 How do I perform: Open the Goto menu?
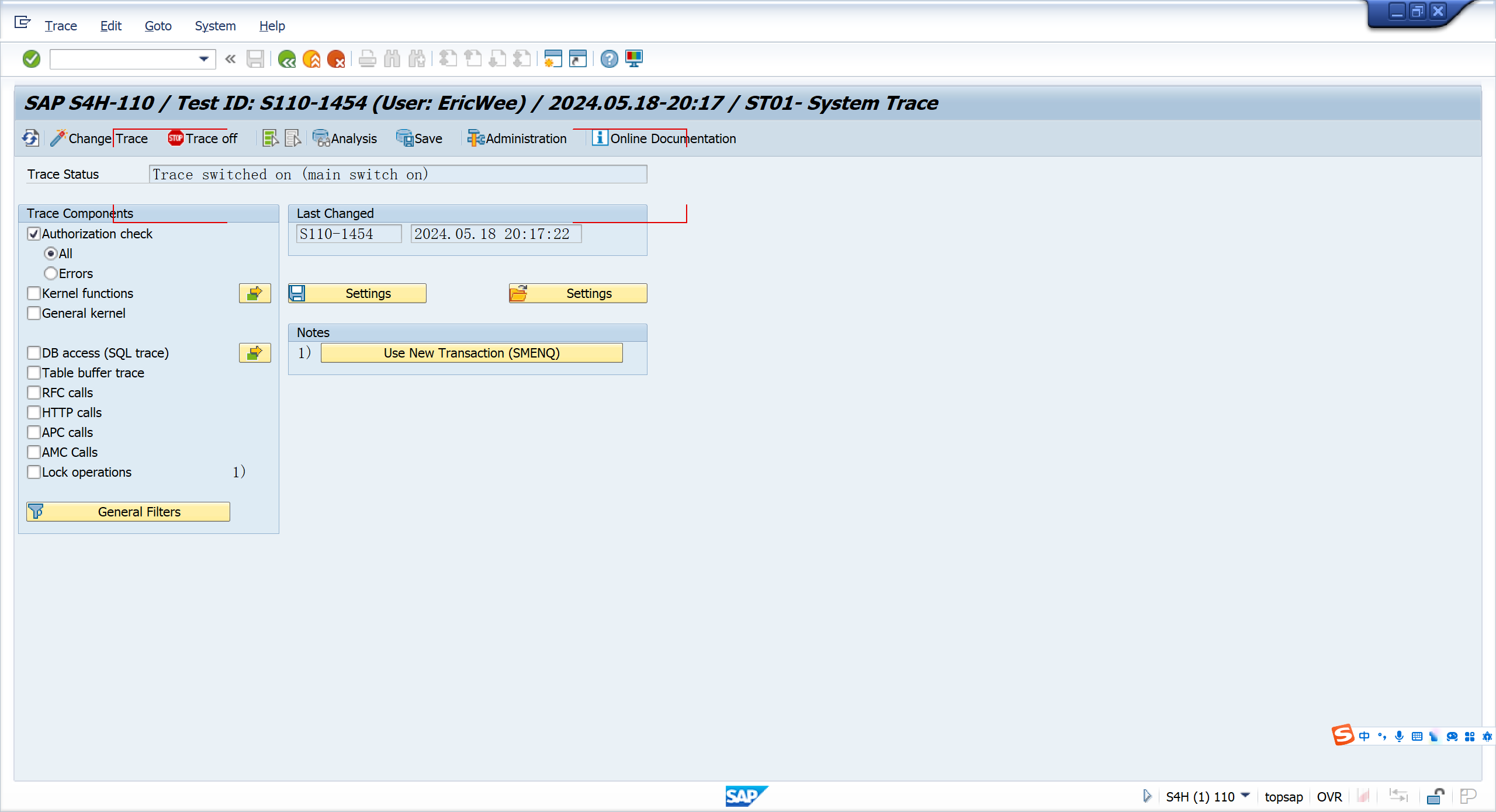coord(158,26)
